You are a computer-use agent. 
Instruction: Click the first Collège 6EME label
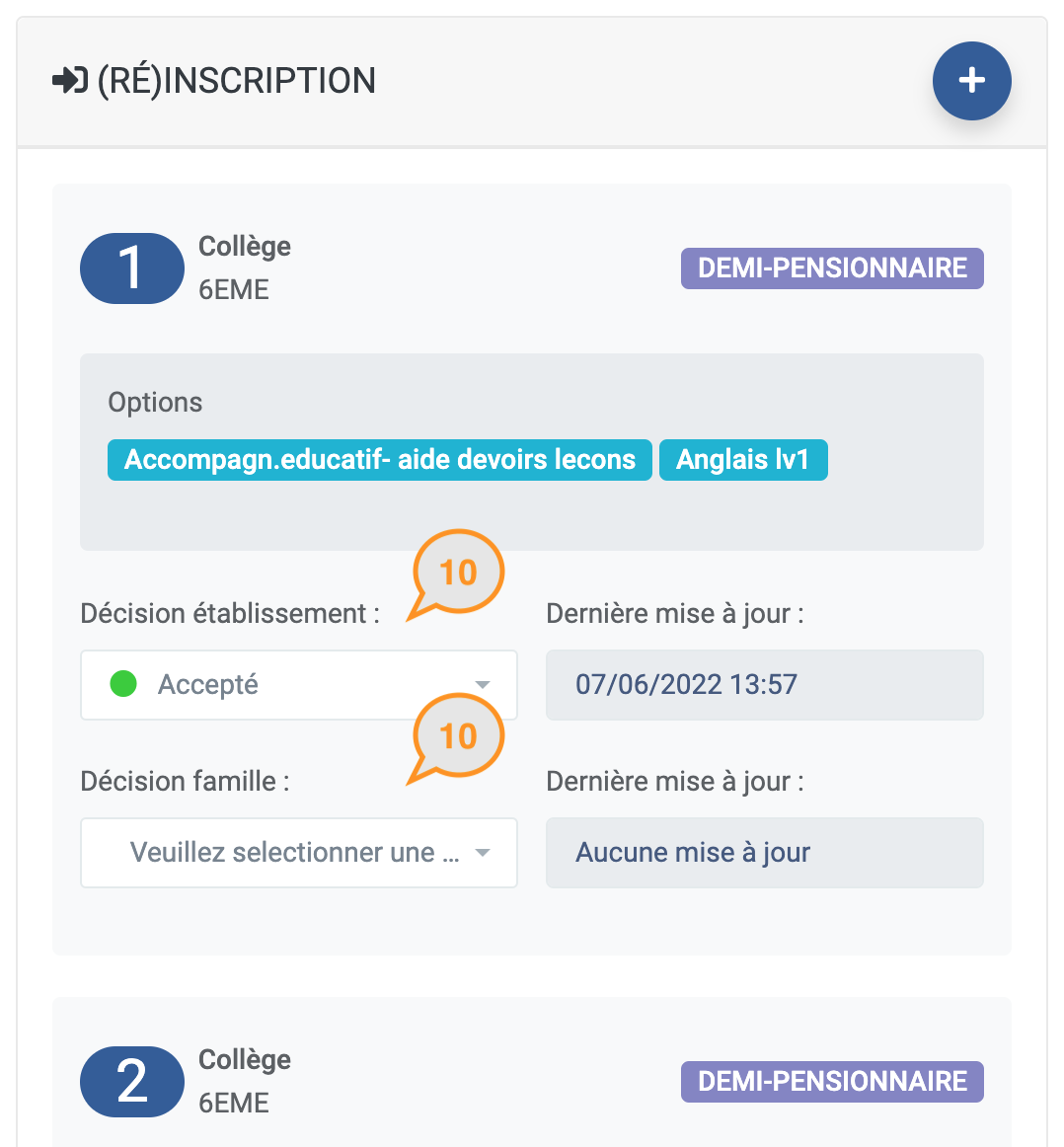(244, 268)
